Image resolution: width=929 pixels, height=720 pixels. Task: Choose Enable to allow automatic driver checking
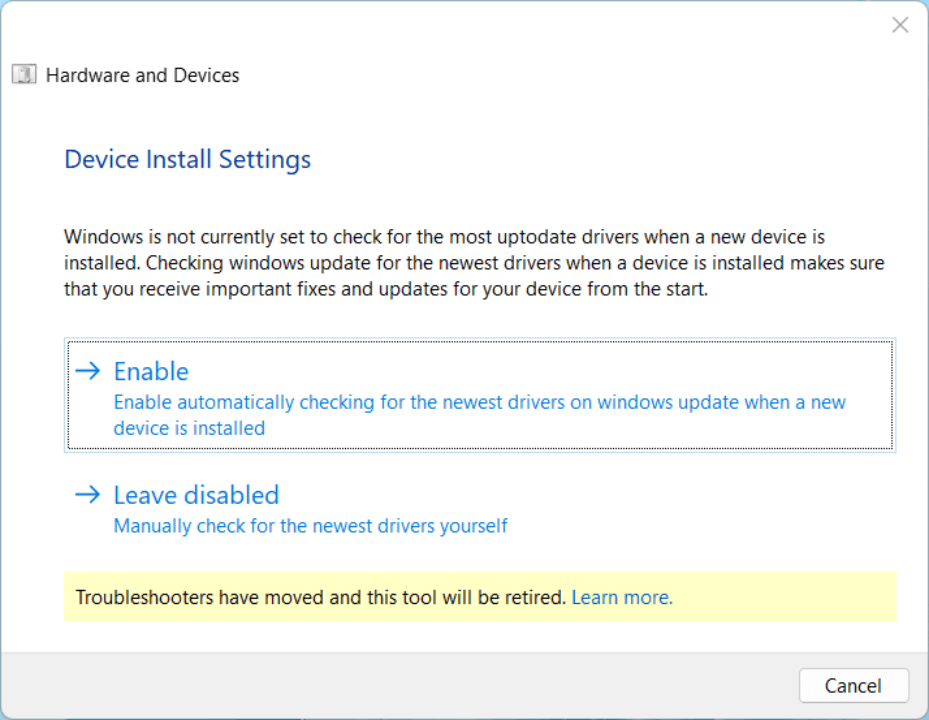pos(151,371)
